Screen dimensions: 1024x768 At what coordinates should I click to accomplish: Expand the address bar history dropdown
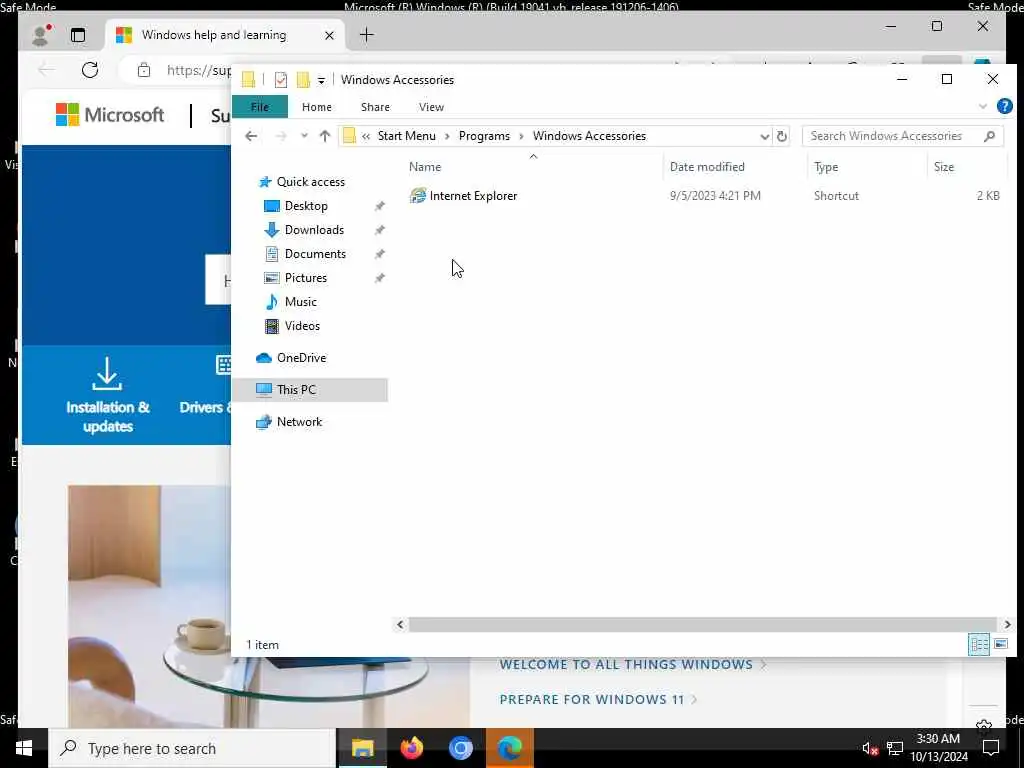tap(764, 136)
